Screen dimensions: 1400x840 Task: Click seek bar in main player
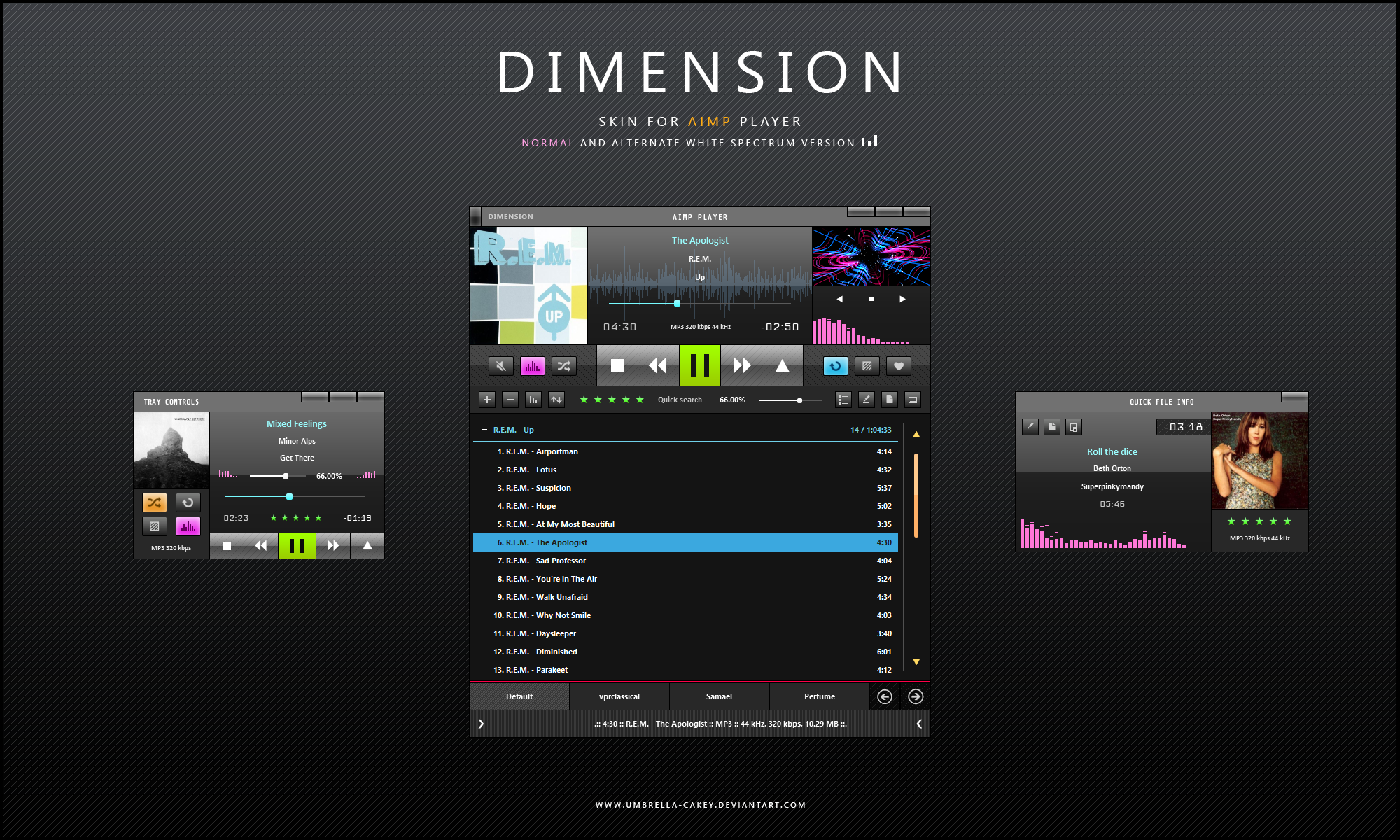[700, 304]
